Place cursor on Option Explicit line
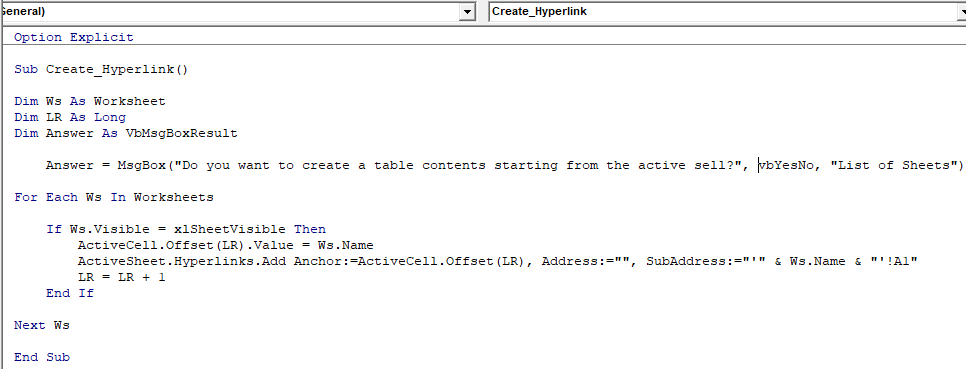The height and width of the screenshot is (369, 966). [x=73, y=37]
